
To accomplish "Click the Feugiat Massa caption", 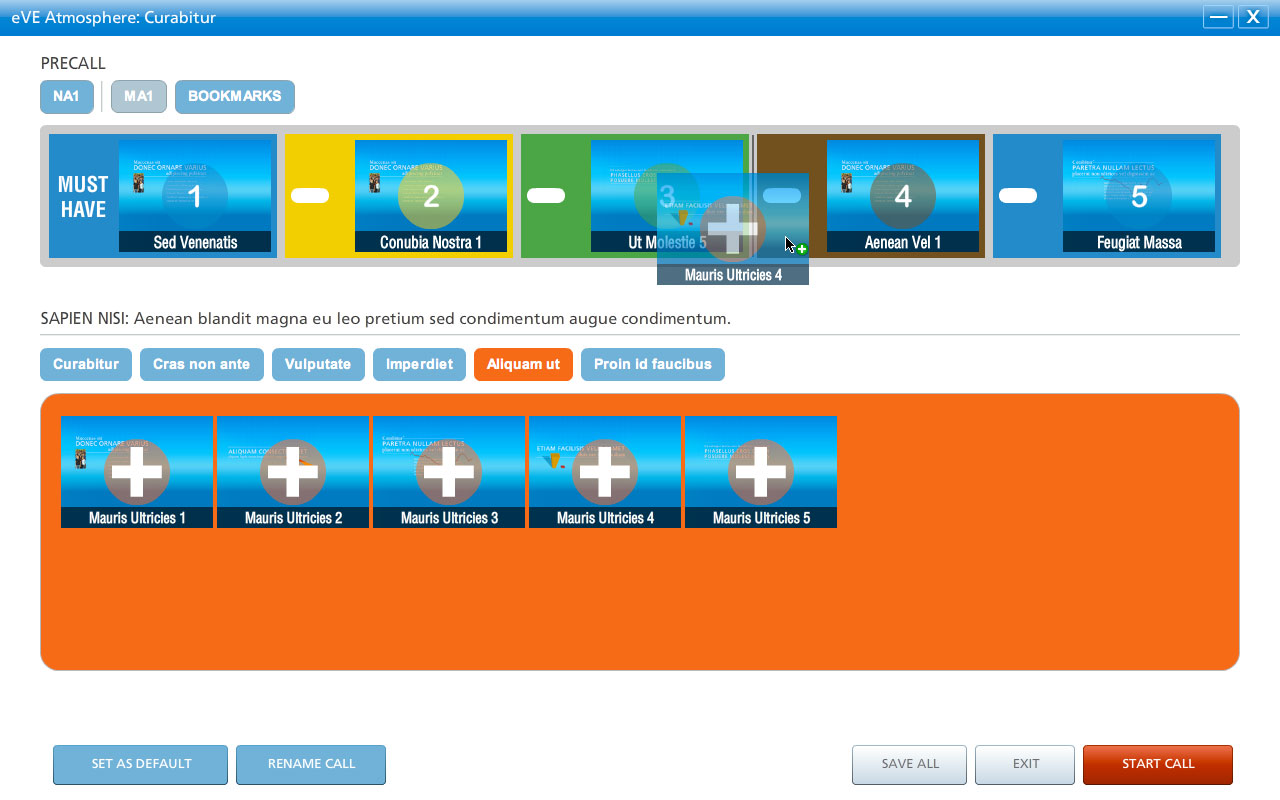I will (1139, 242).
